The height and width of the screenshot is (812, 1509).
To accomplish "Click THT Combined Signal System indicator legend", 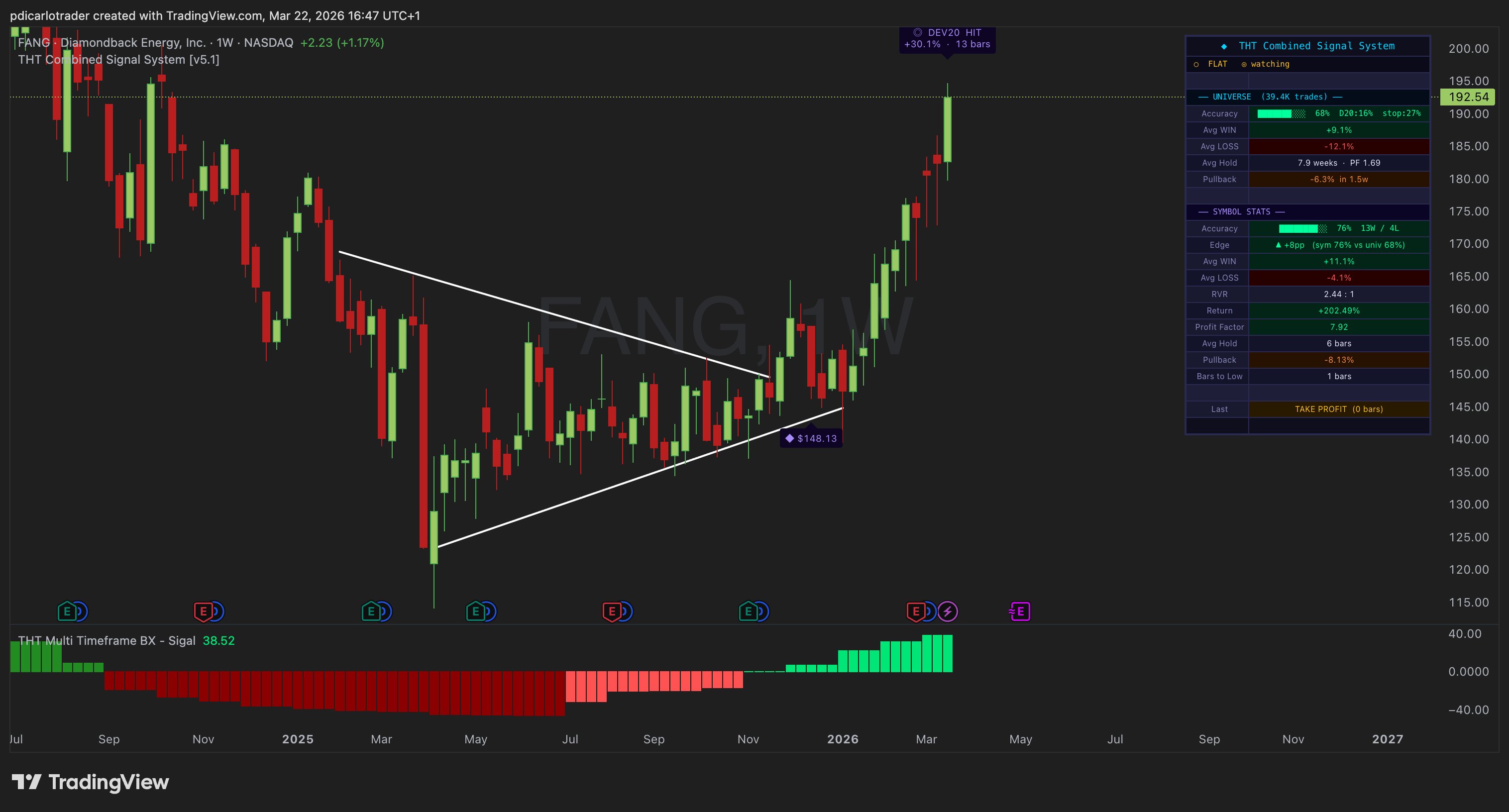I will 118,60.
